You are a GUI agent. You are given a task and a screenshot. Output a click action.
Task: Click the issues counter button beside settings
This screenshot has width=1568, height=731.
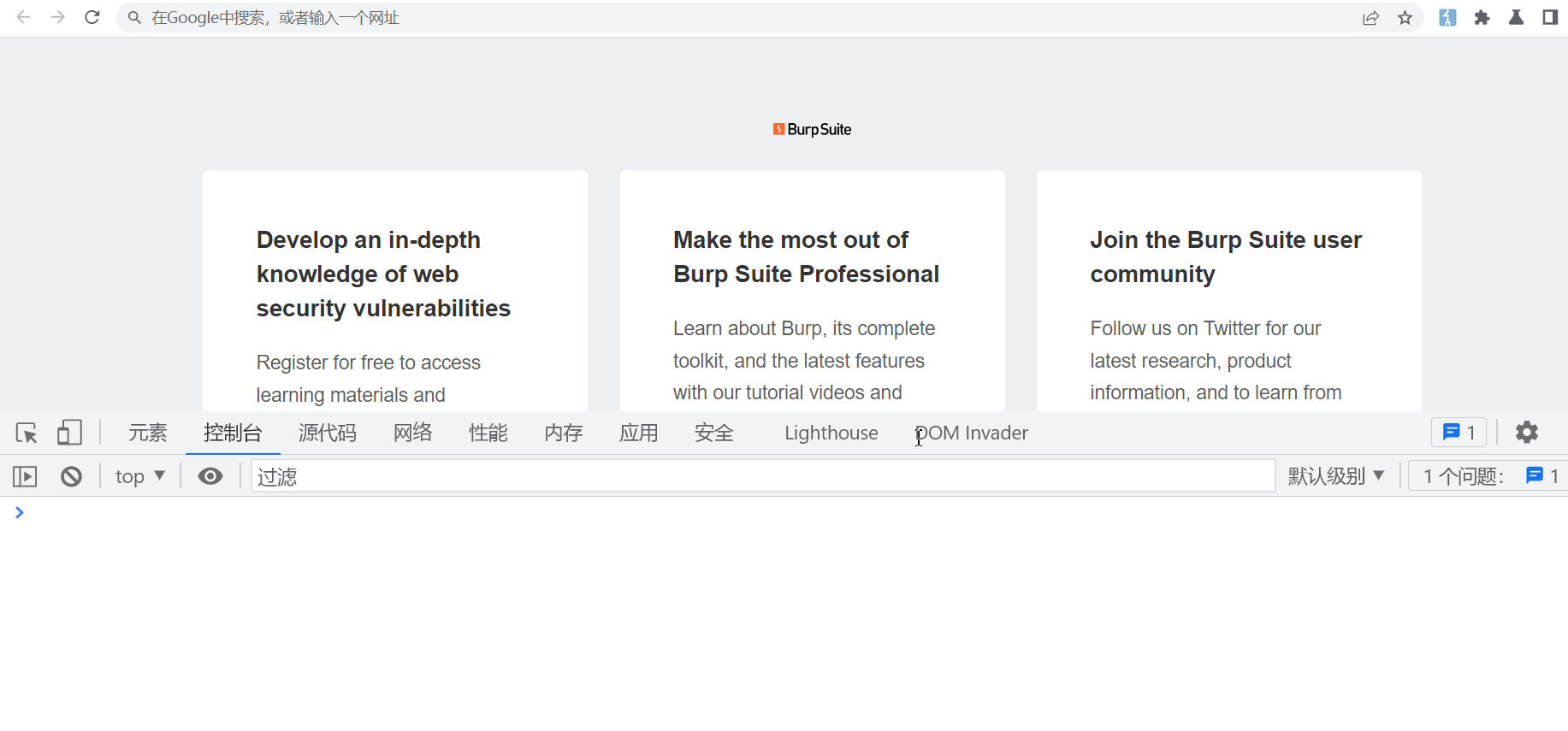point(1459,433)
